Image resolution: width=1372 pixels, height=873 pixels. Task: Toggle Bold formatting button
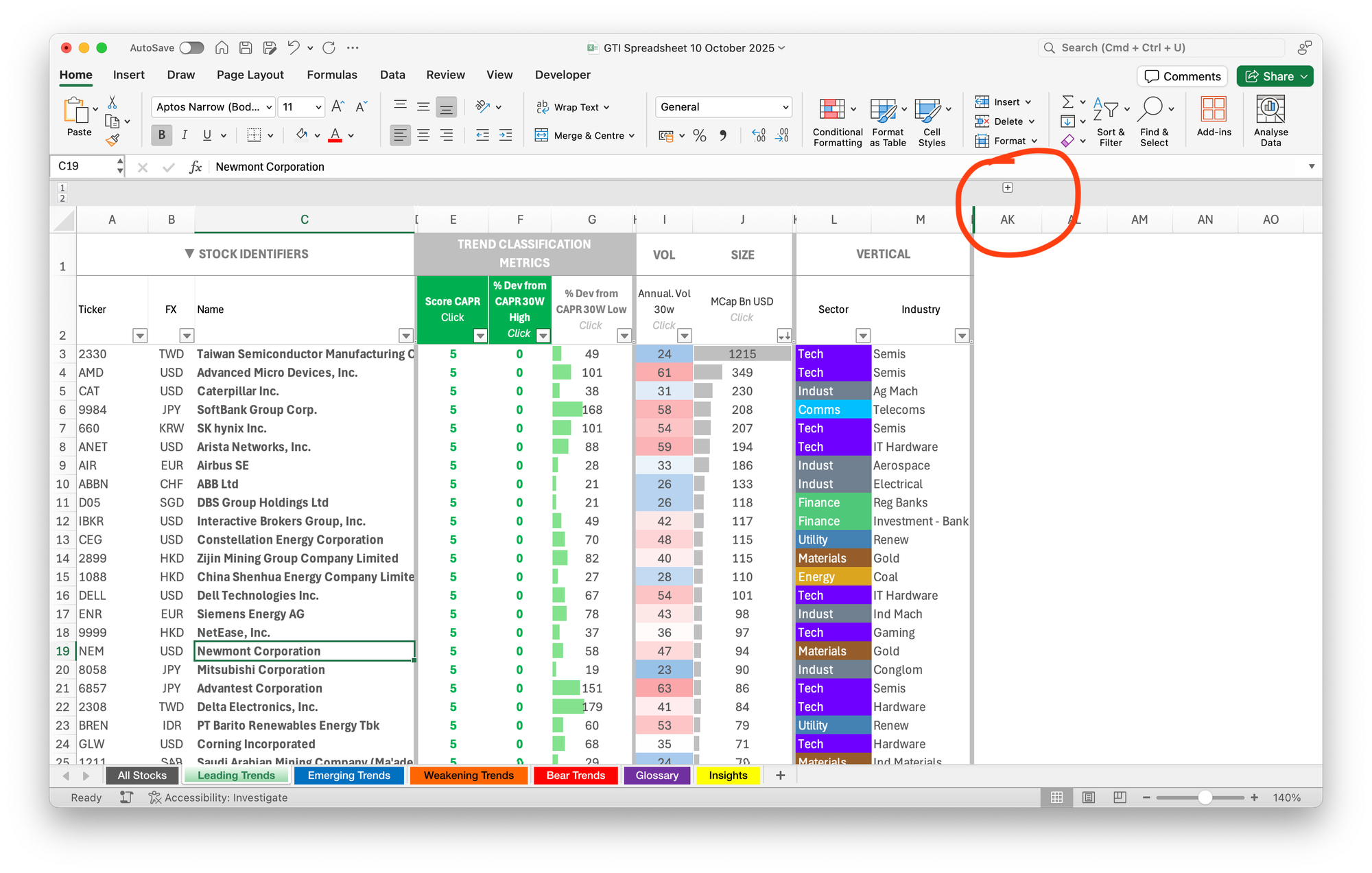point(162,135)
